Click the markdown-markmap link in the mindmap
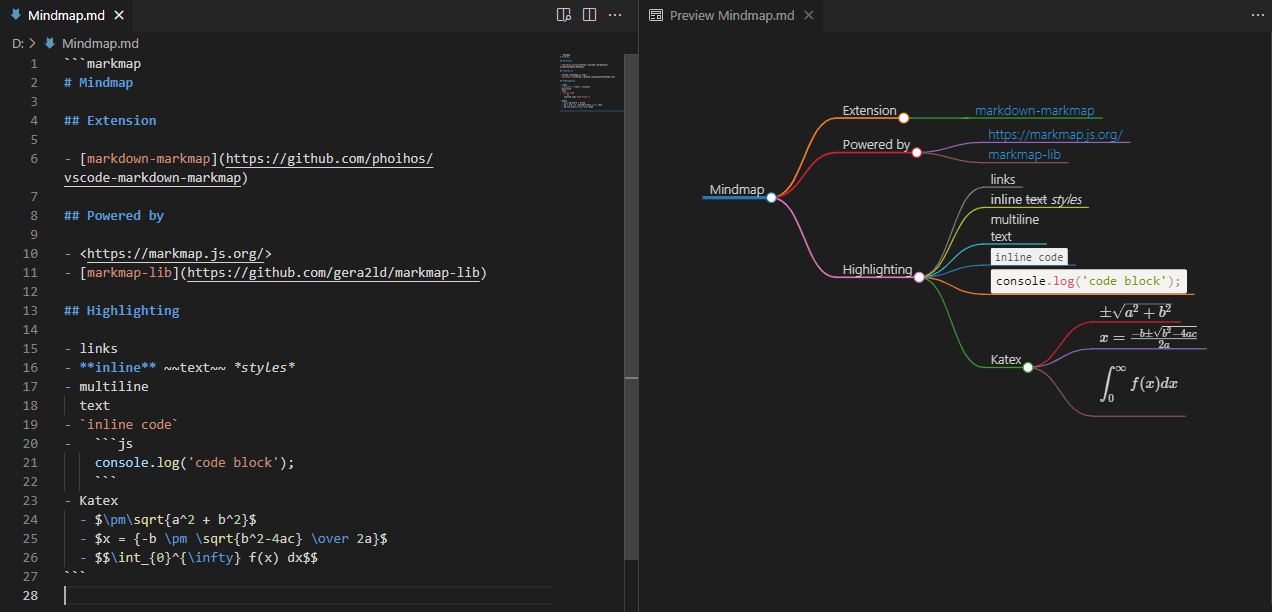 tap(1035, 110)
